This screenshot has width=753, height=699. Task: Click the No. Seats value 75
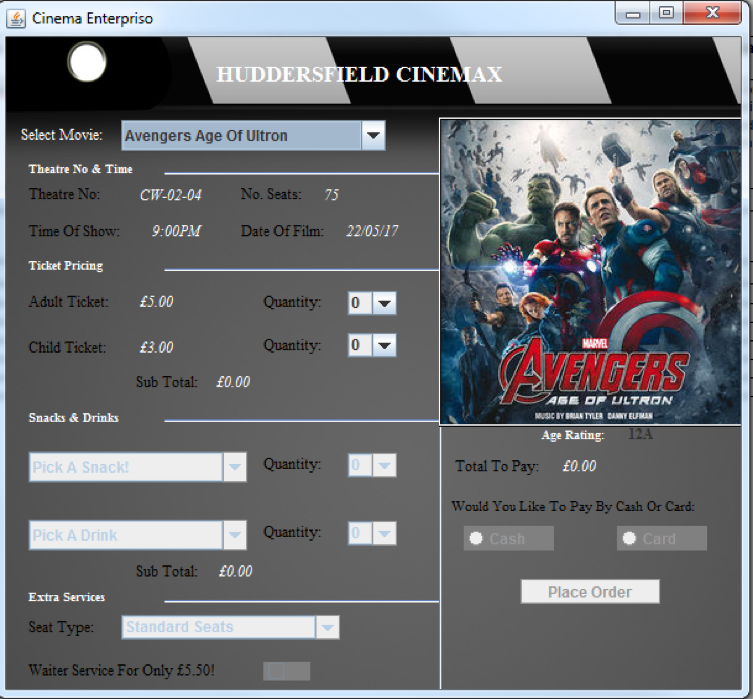(x=331, y=194)
